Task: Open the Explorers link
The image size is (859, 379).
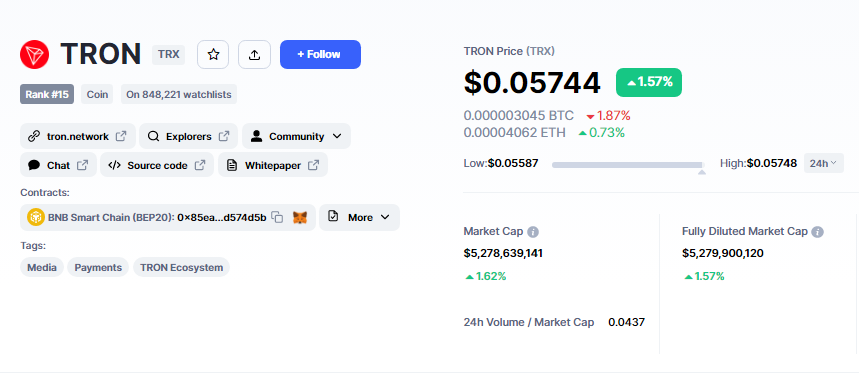Action: tap(188, 136)
